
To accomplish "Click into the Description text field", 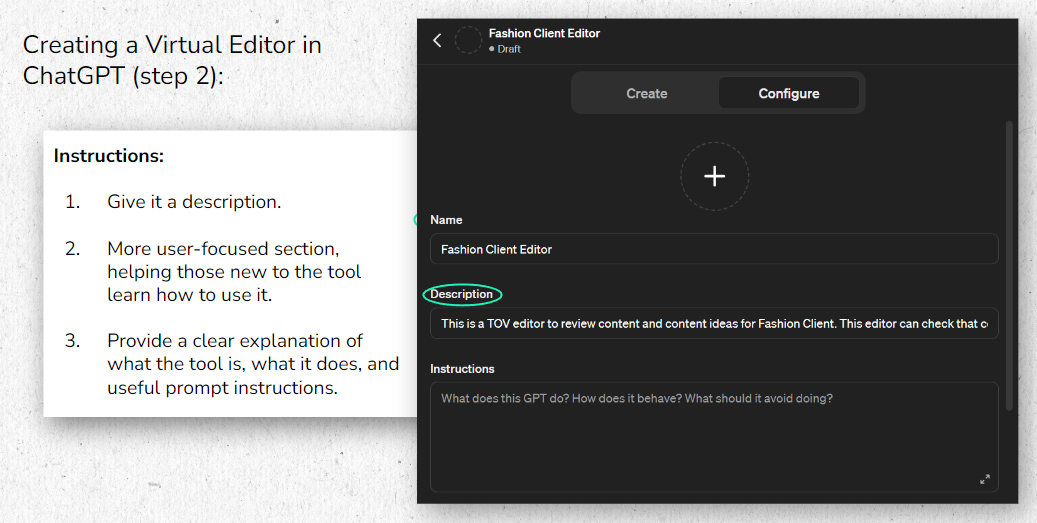I will click(714, 323).
